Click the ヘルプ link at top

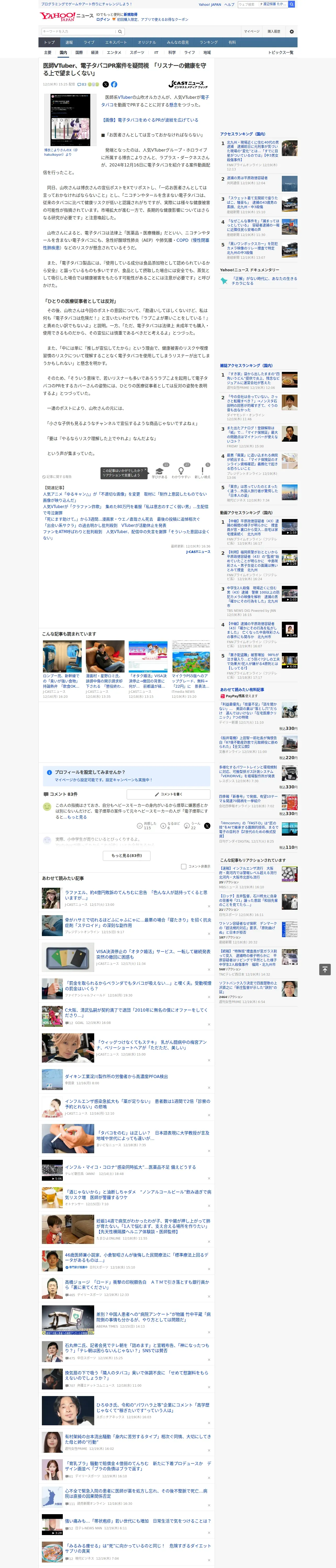click(x=229, y=4)
